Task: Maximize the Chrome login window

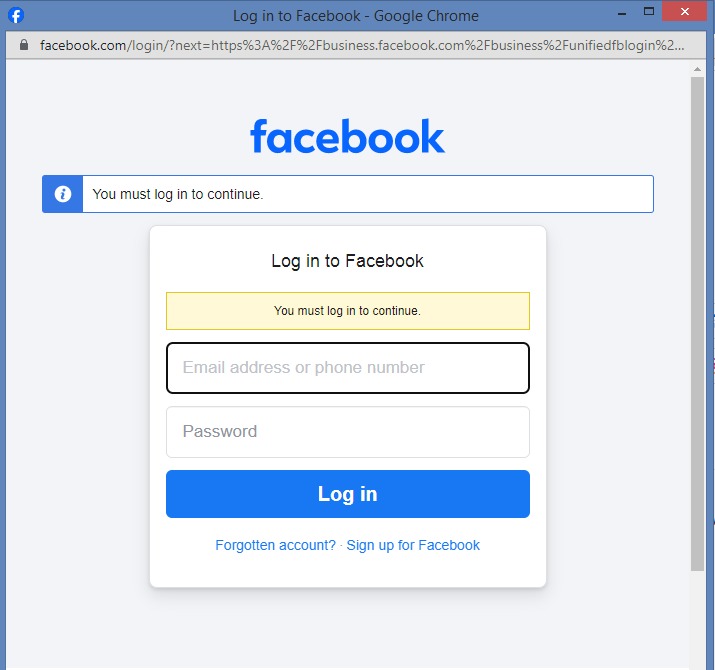Action: click(649, 11)
